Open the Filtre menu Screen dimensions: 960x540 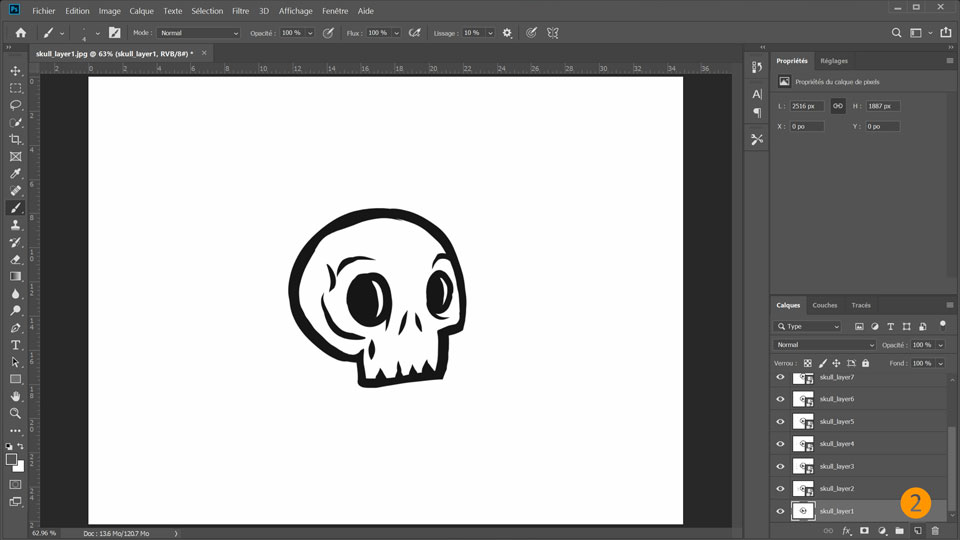coord(240,11)
